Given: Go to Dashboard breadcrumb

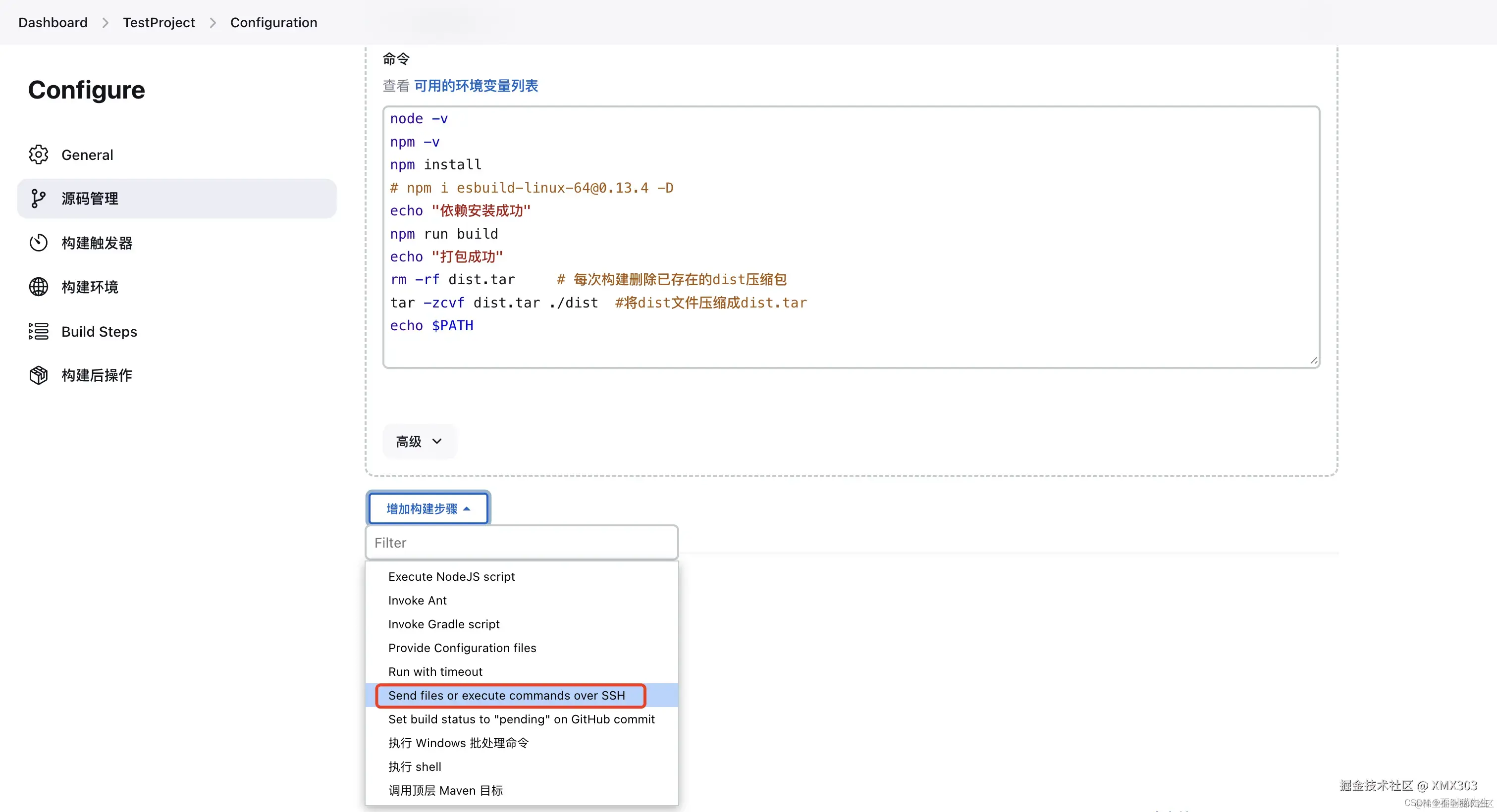Looking at the screenshot, I should pos(53,22).
